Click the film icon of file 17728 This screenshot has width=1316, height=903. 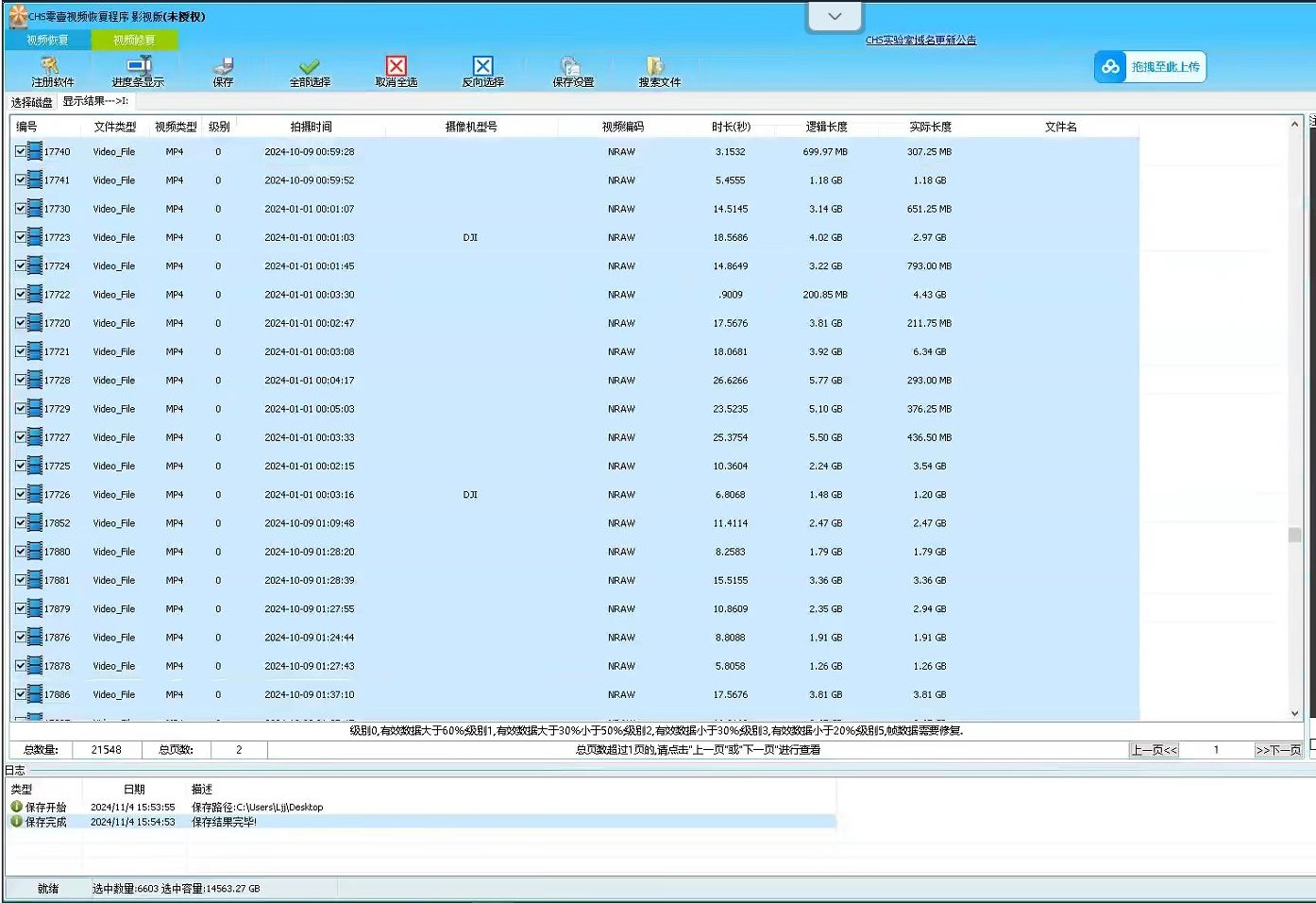[x=35, y=380]
